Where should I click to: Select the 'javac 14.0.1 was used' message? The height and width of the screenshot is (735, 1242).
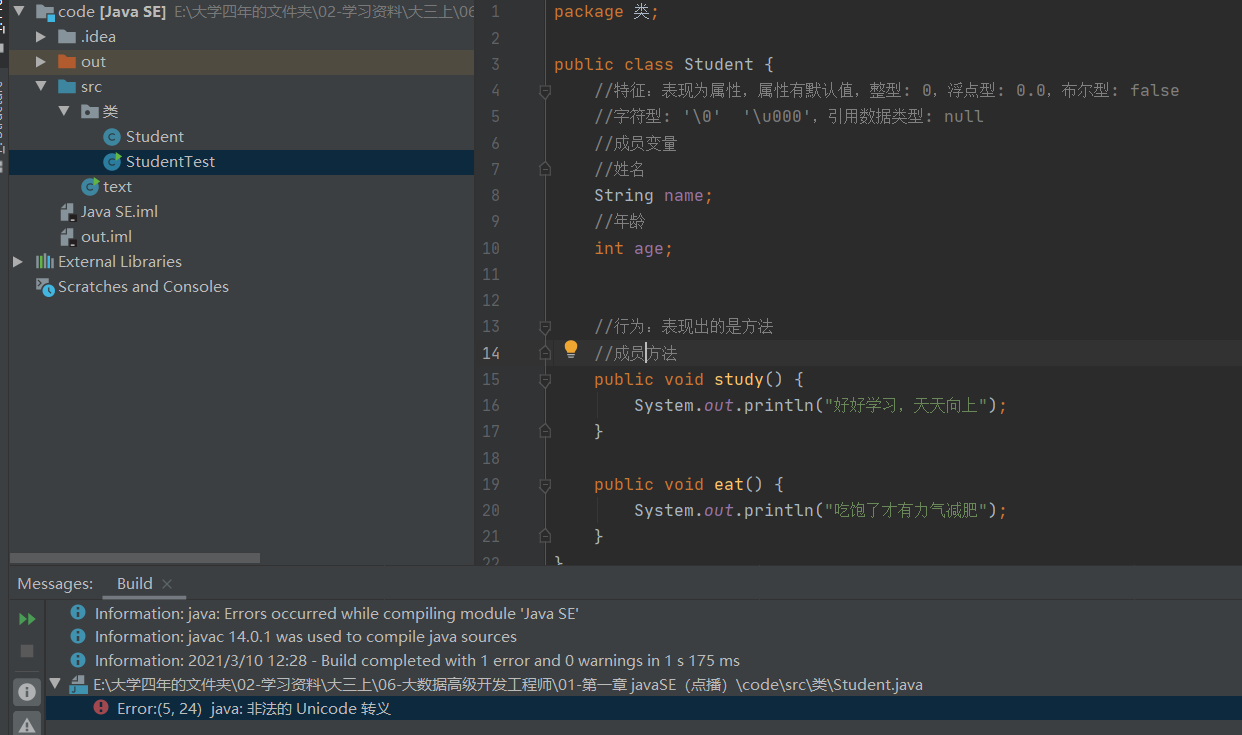tap(305, 636)
